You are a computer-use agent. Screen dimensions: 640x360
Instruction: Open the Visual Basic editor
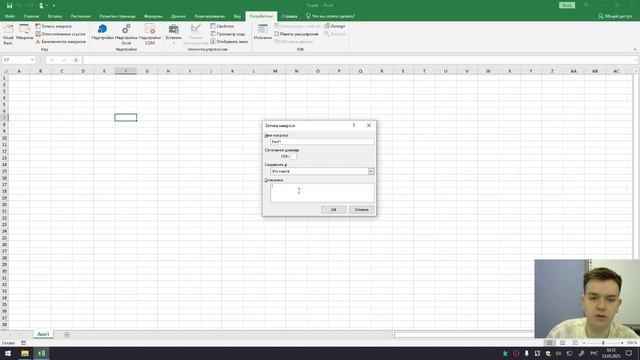[8, 34]
